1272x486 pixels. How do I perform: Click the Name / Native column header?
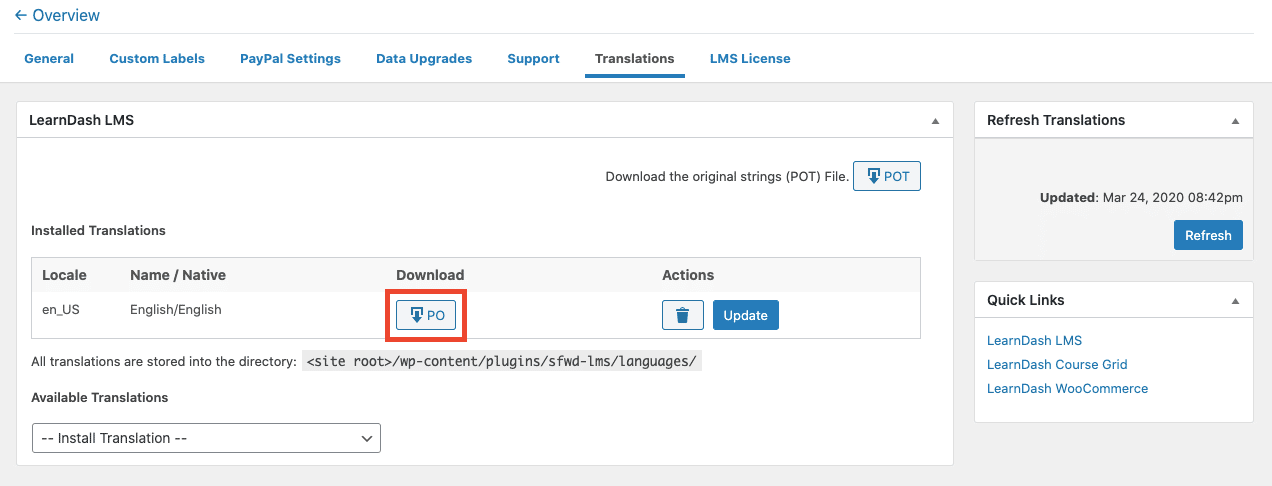178,275
